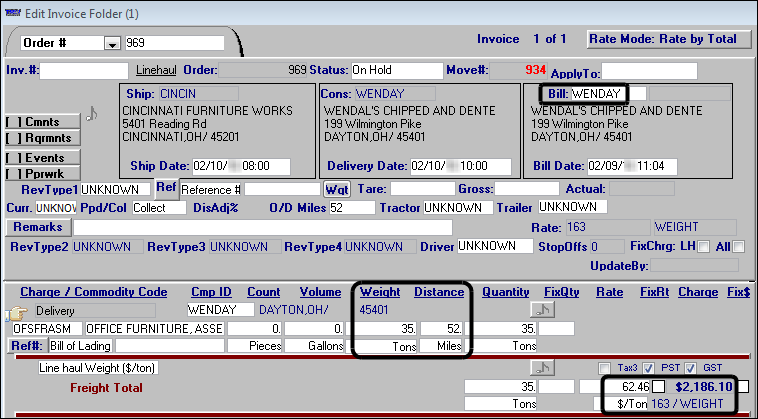
Task: Click the Charge column header
Action: click(698, 292)
